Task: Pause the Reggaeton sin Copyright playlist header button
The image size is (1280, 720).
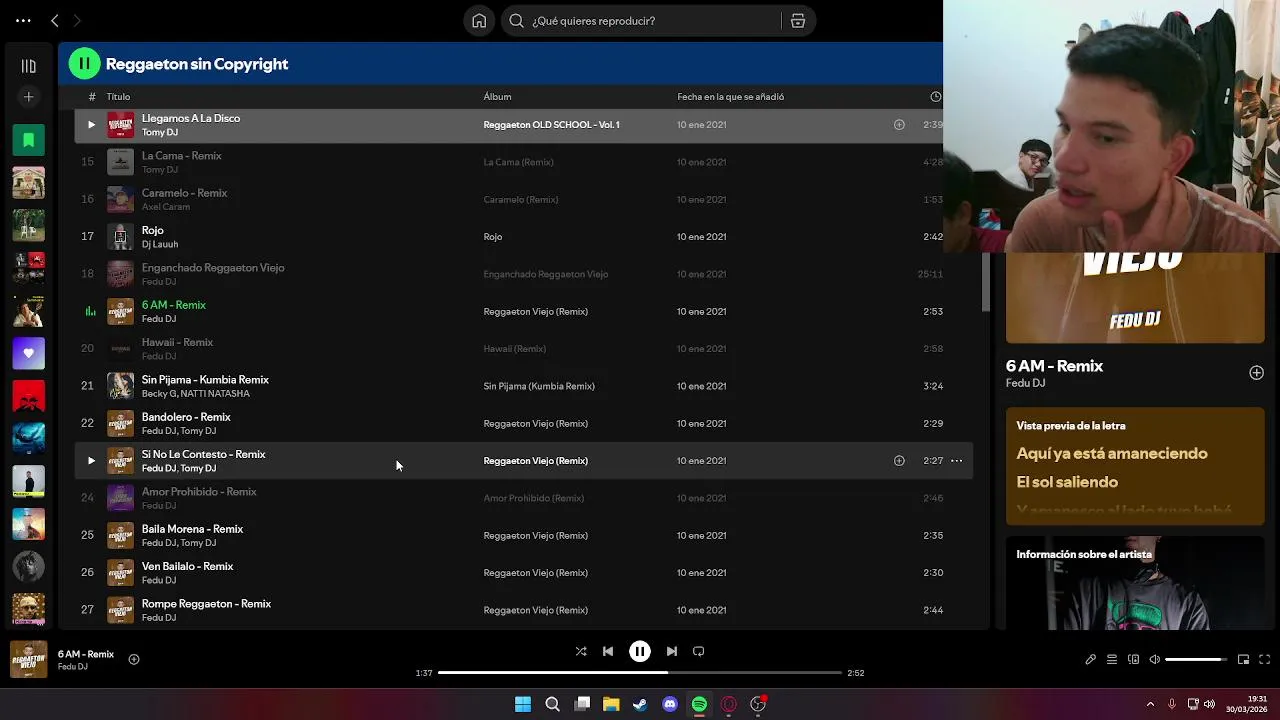Action: (84, 64)
